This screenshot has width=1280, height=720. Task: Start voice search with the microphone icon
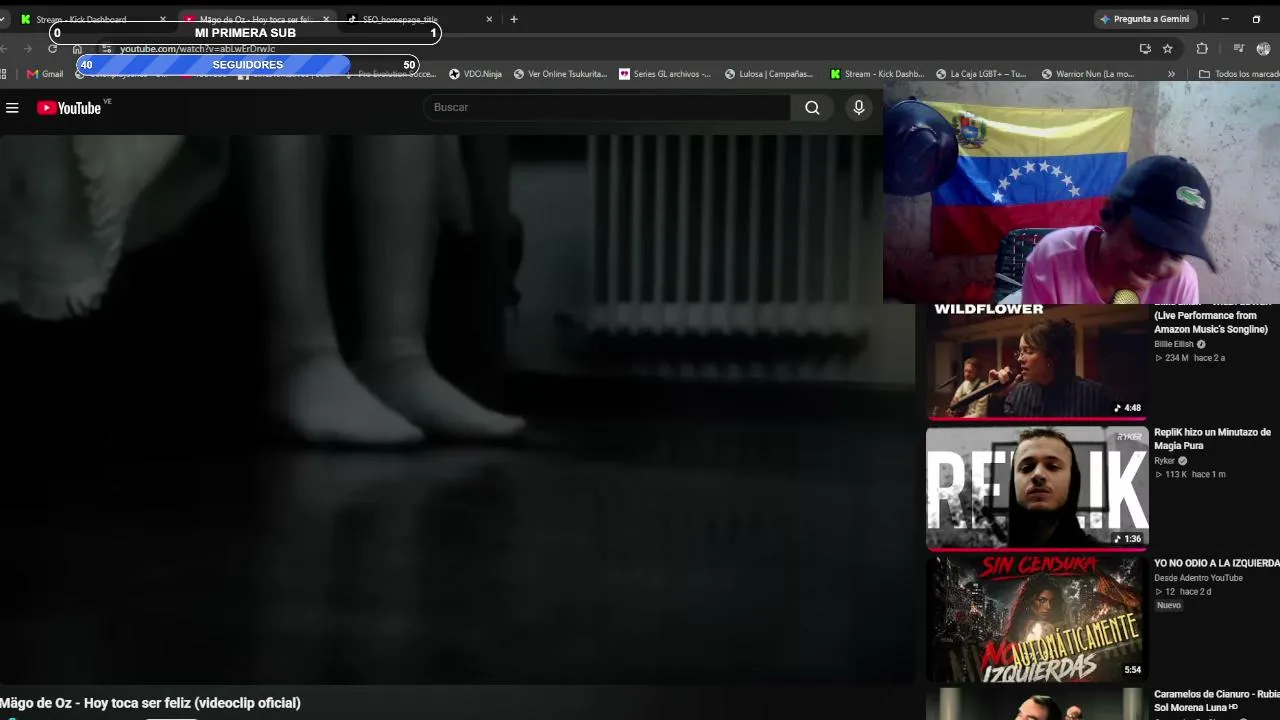click(858, 108)
